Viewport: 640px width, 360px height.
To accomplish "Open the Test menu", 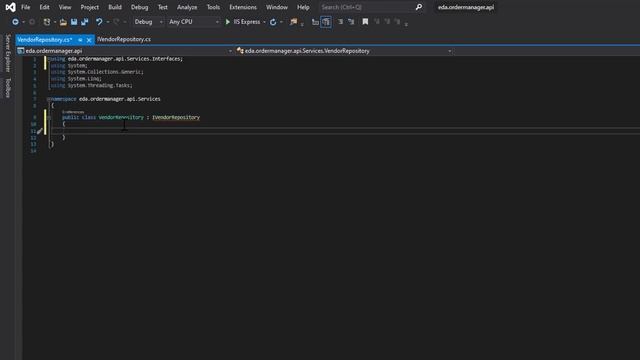I will click(x=162, y=7).
